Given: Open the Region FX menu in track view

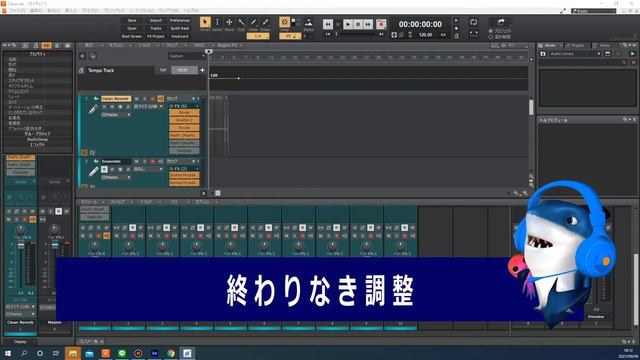Looking at the screenshot, I should pos(229,45).
